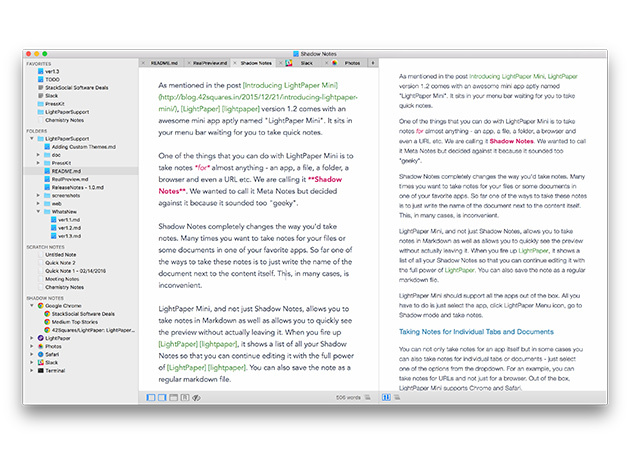This screenshot has height=473, width=630.
Task: Expand the web folder
Action: pos(38,203)
